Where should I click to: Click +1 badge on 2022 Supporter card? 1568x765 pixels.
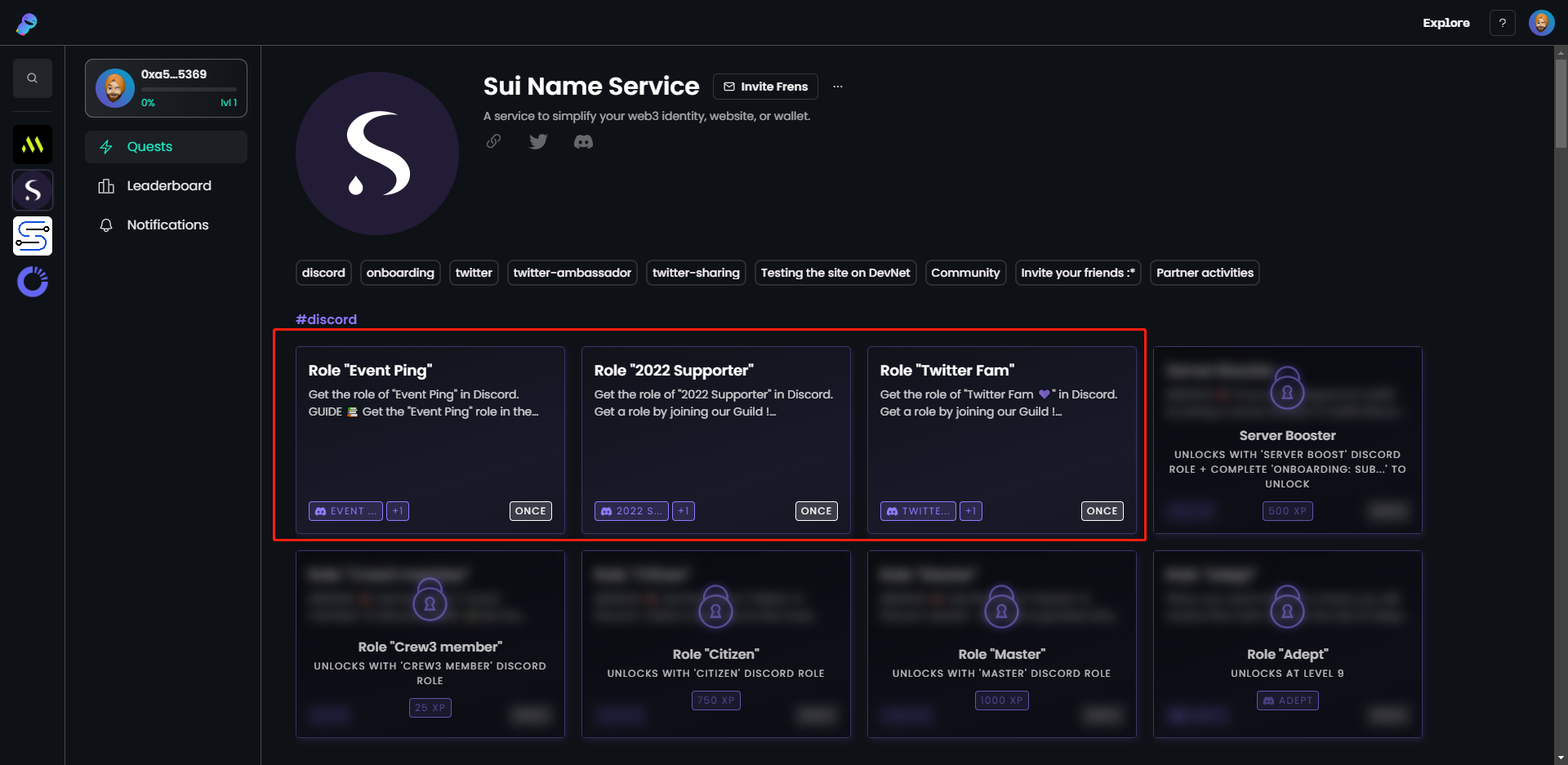pos(684,511)
